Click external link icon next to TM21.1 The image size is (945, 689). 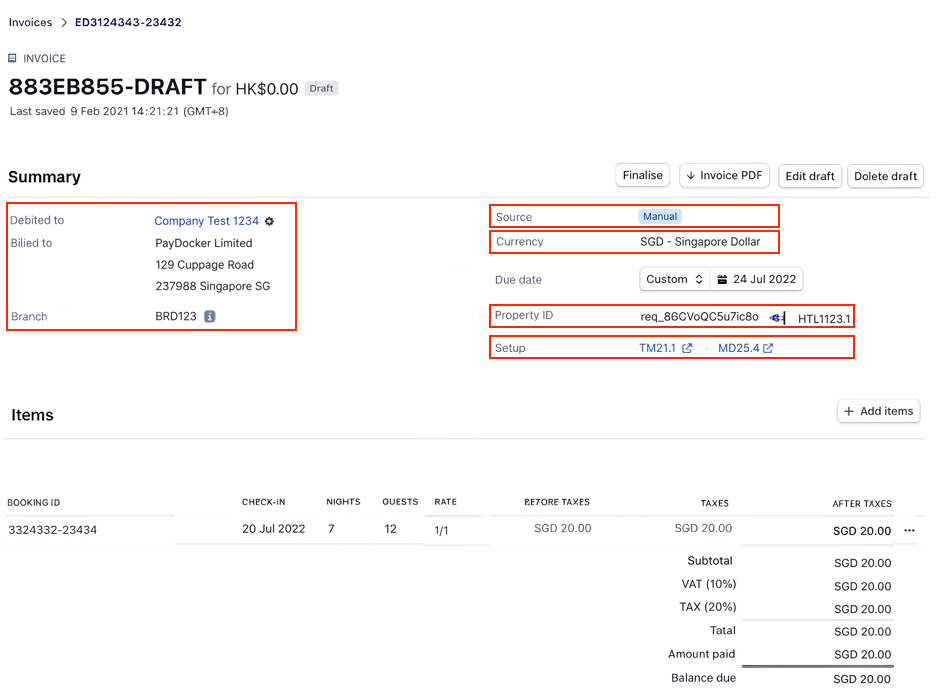(687, 349)
